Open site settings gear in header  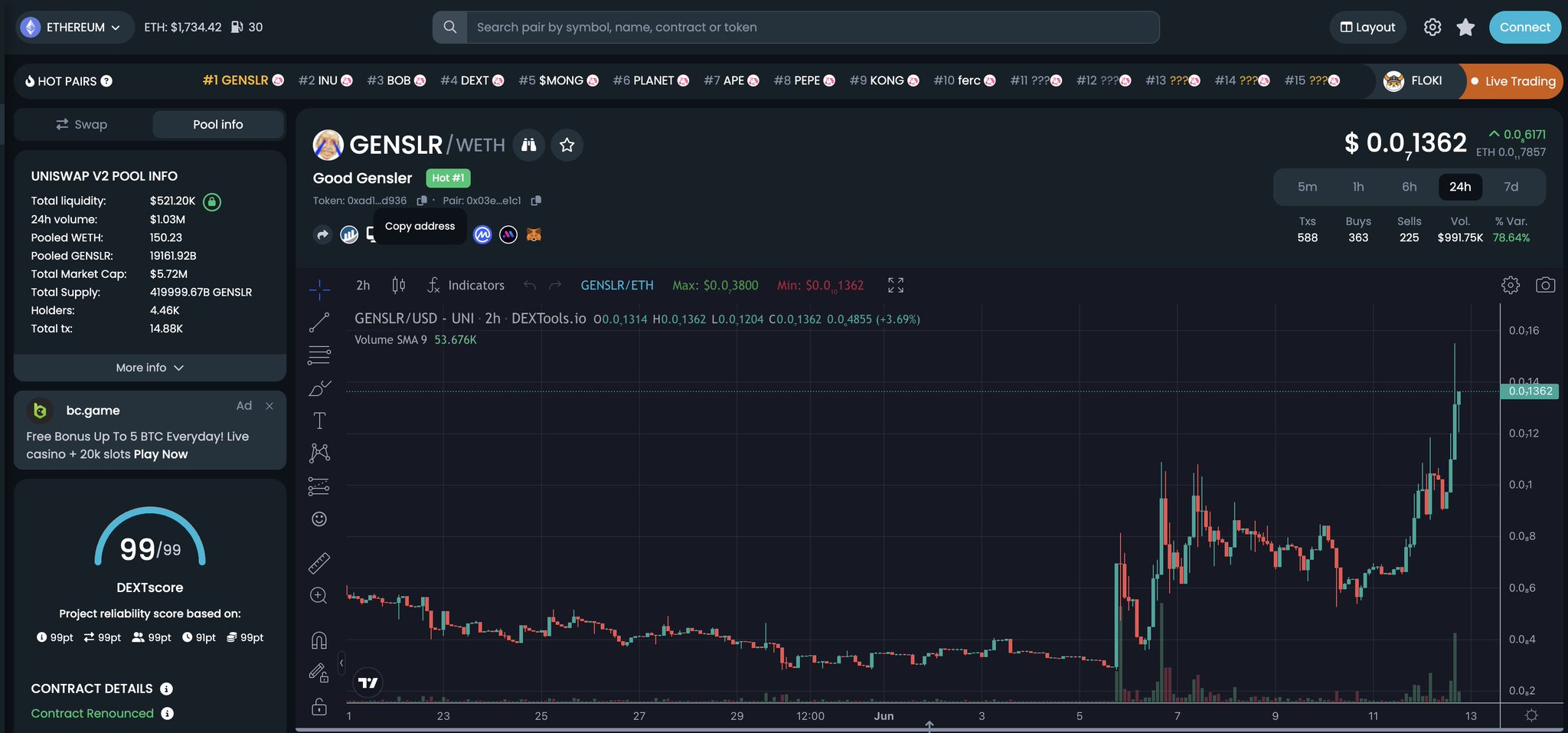click(x=1432, y=27)
